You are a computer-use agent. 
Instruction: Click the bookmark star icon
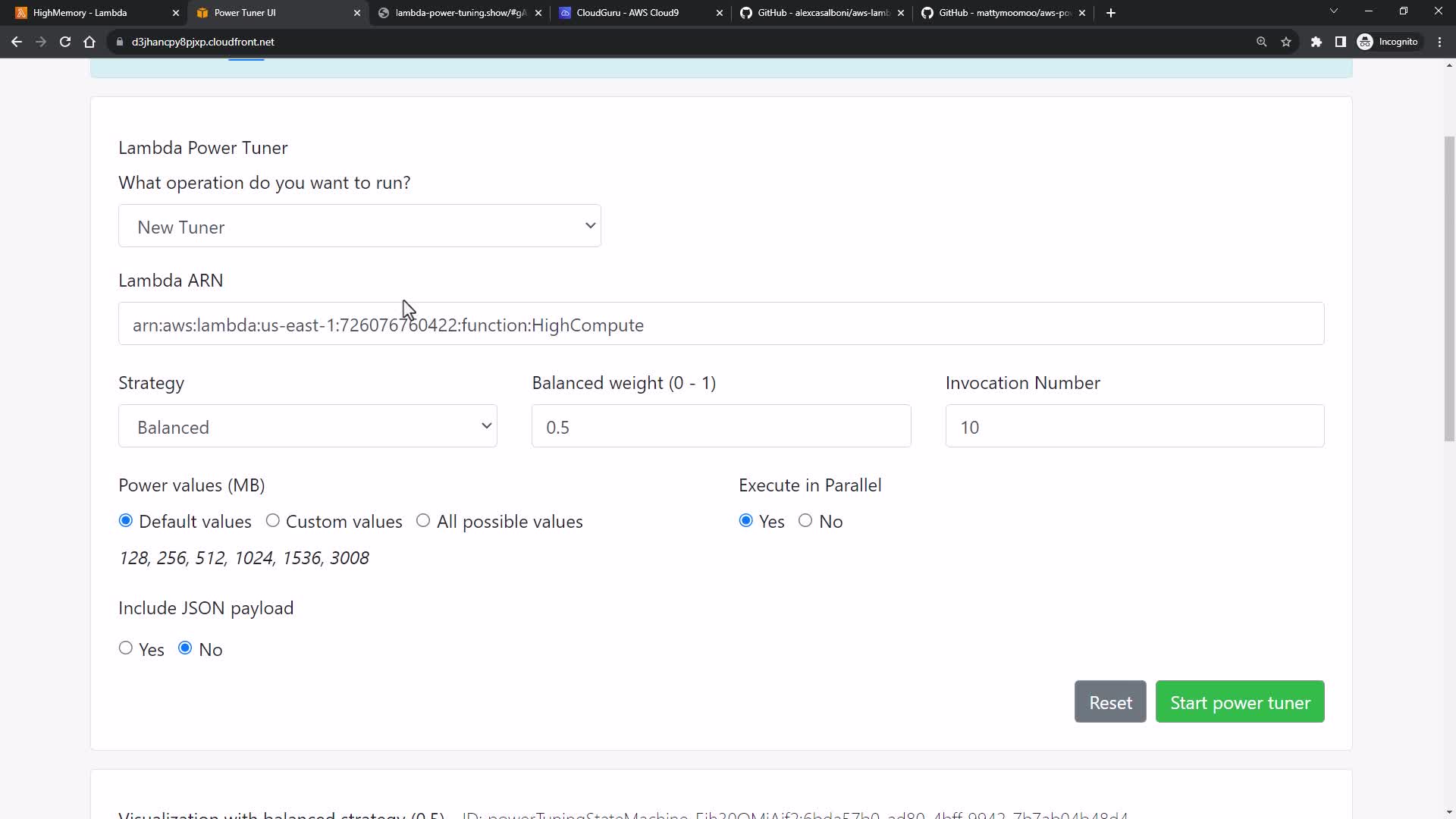pyautogui.click(x=1286, y=42)
